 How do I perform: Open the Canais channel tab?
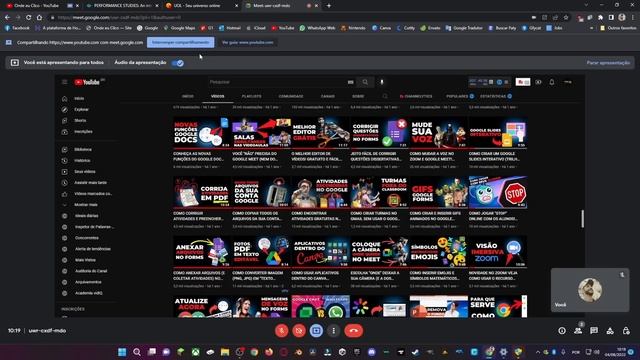coord(327,96)
